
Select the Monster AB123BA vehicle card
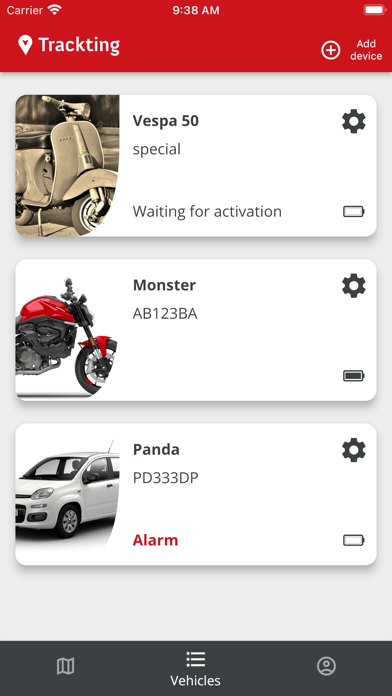coord(196,330)
